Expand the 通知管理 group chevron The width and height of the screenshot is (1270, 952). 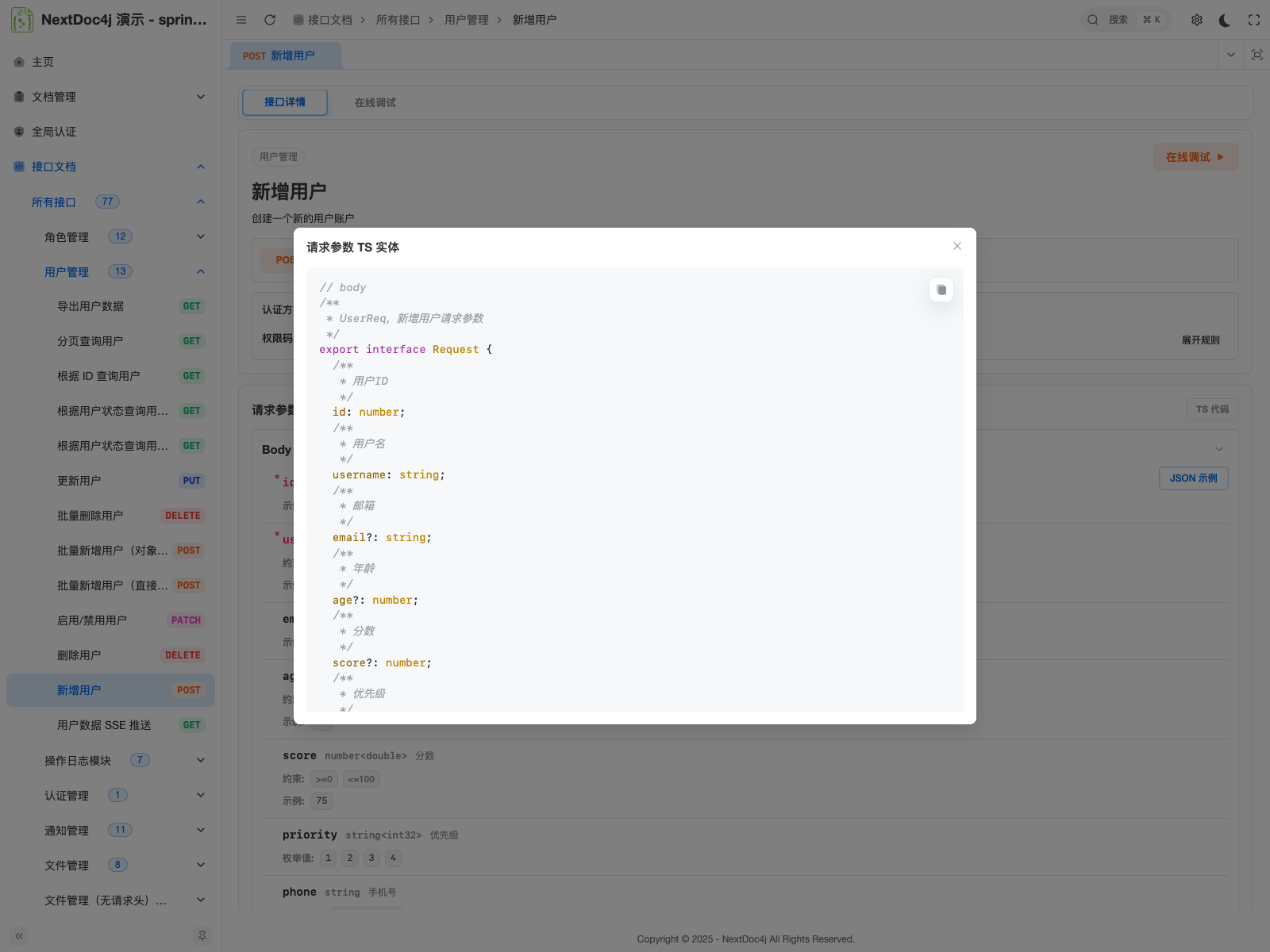201,830
